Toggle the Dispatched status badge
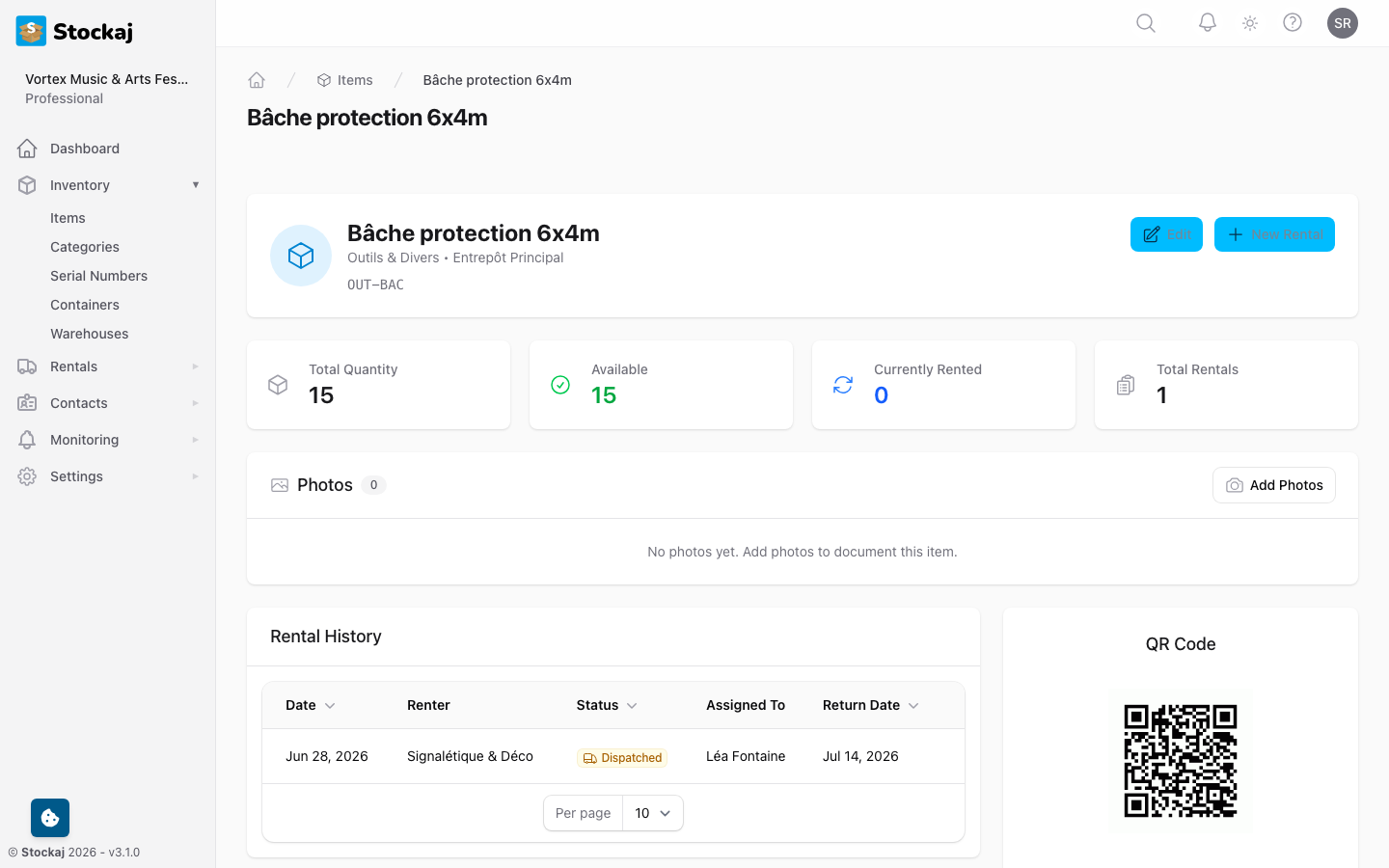 point(621,757)
